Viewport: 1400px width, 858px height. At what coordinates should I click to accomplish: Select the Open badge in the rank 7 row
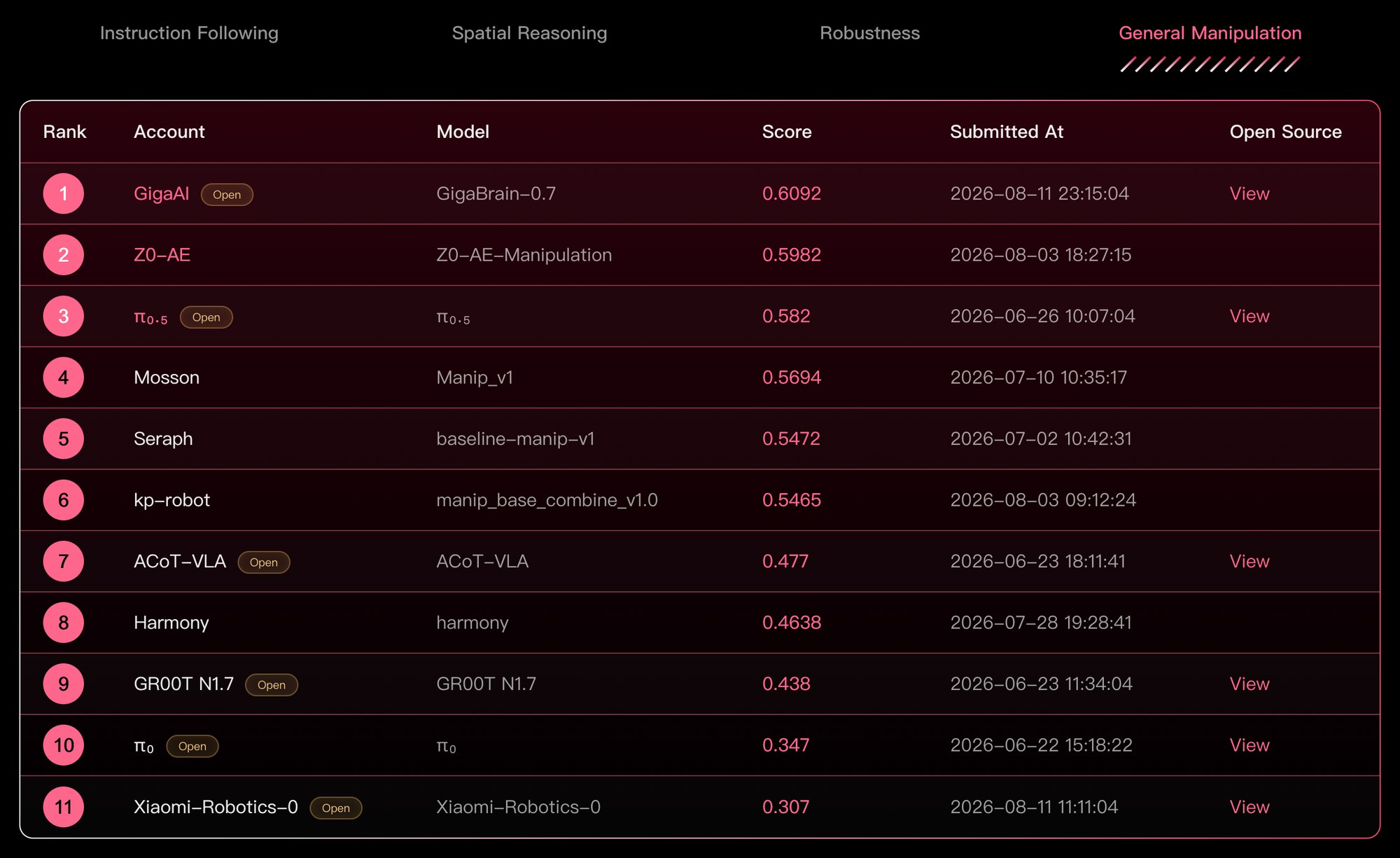coord(264,562)
